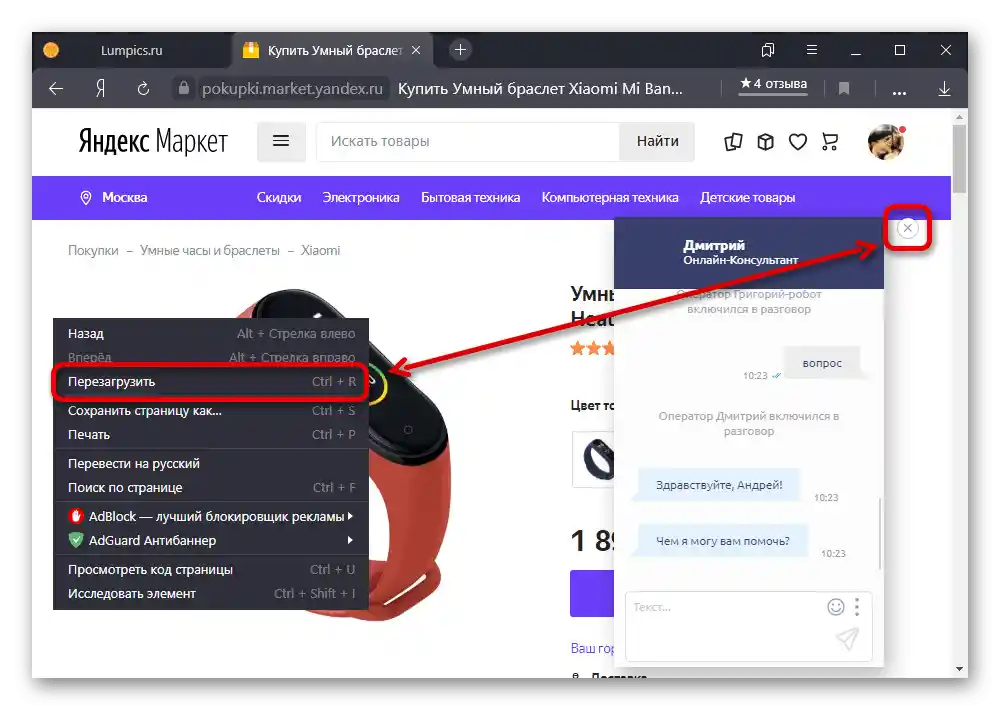Viewport: 1000px width, 710px height.
Task: Click the Яндекс Маркет logo
Action: (153, 141)
